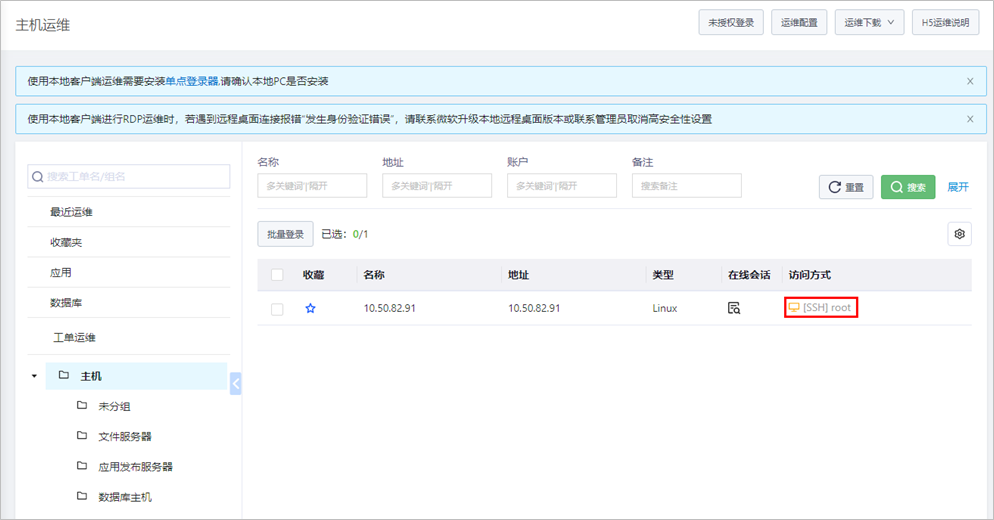The height and width of the screenshot is (520, 994).
Task: Open the 单点登录器 download link
Action: pyautogui.click(x=192, y=81)
